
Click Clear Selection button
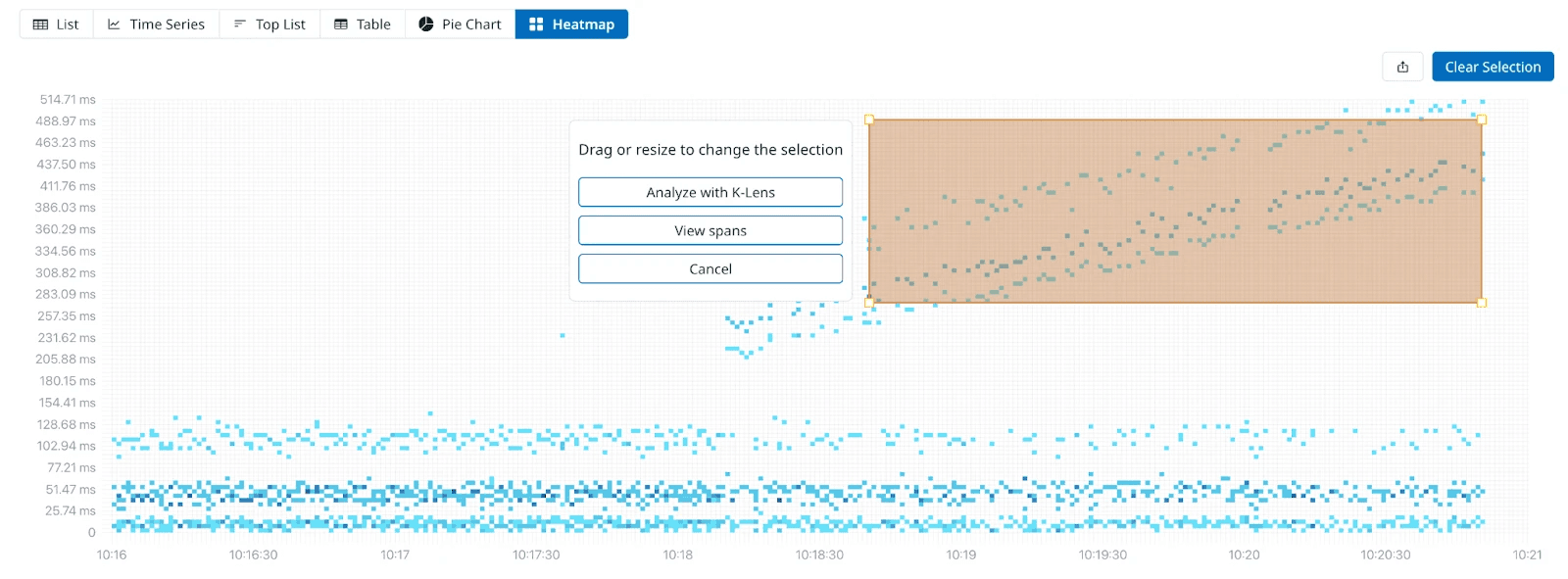coord(1493,67)
